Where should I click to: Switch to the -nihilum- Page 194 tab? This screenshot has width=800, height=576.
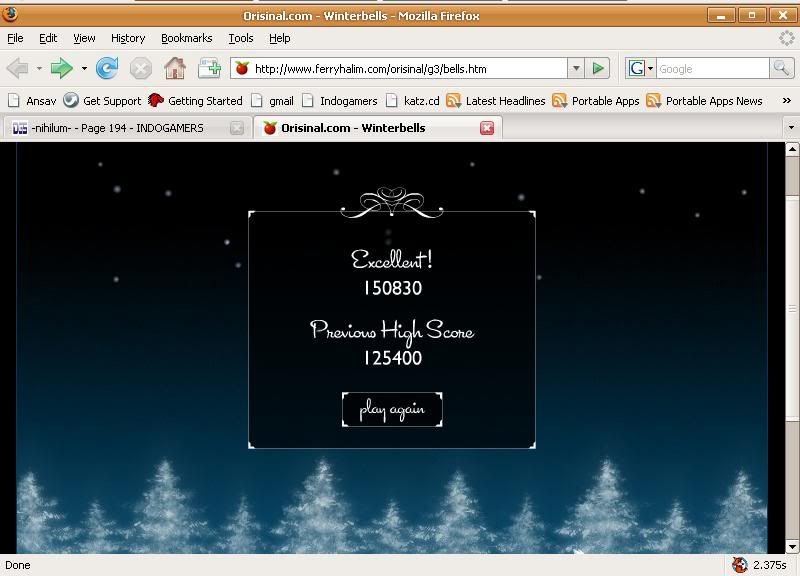[x=128, y=128]
